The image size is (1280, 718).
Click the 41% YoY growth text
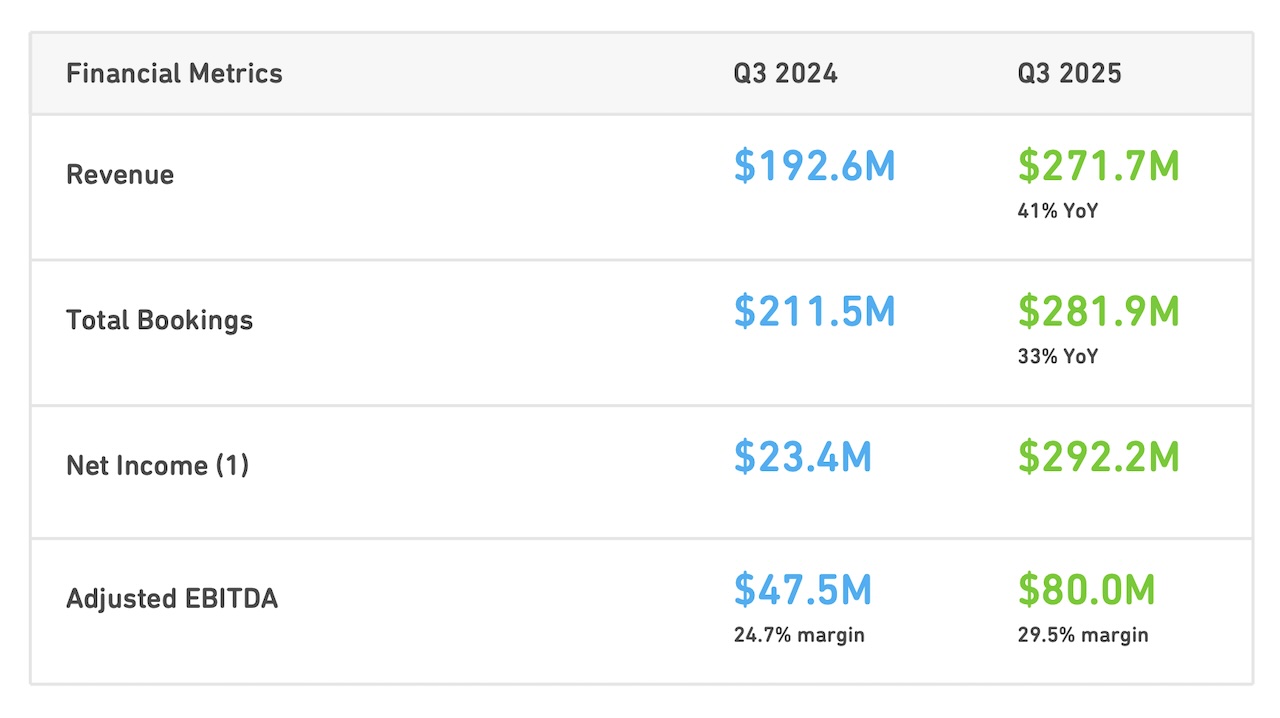click(x=1058, y=211)
